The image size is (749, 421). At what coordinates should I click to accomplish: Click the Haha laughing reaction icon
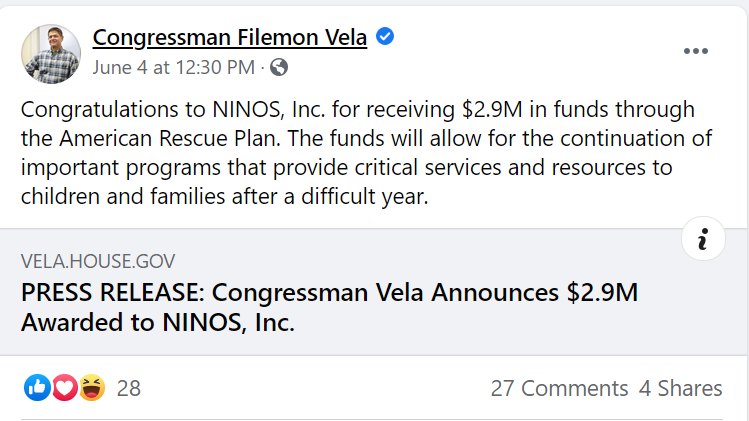(92, 387)
